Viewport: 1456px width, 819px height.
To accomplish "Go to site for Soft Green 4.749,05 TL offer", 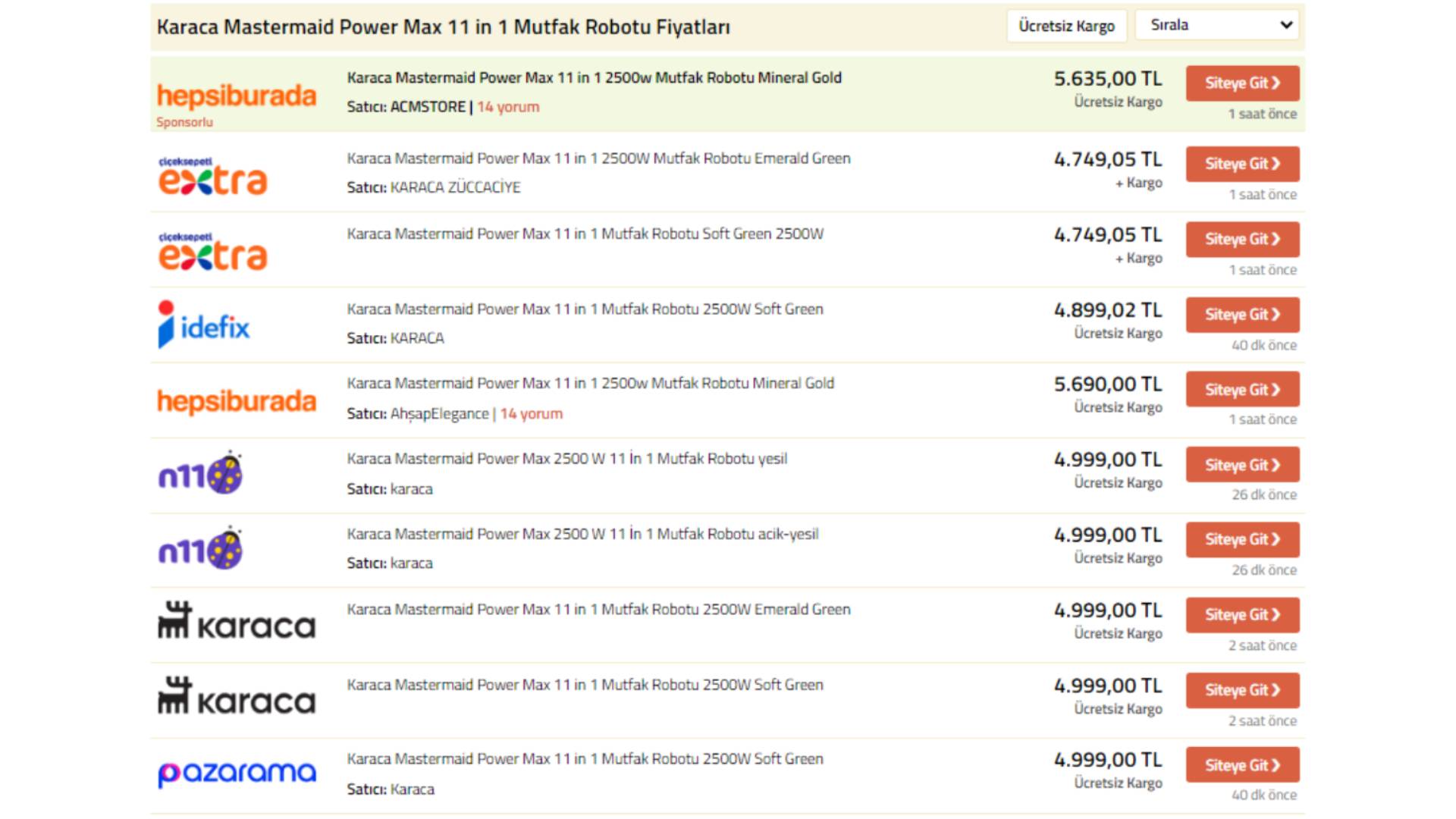I will coord(1243,239).
